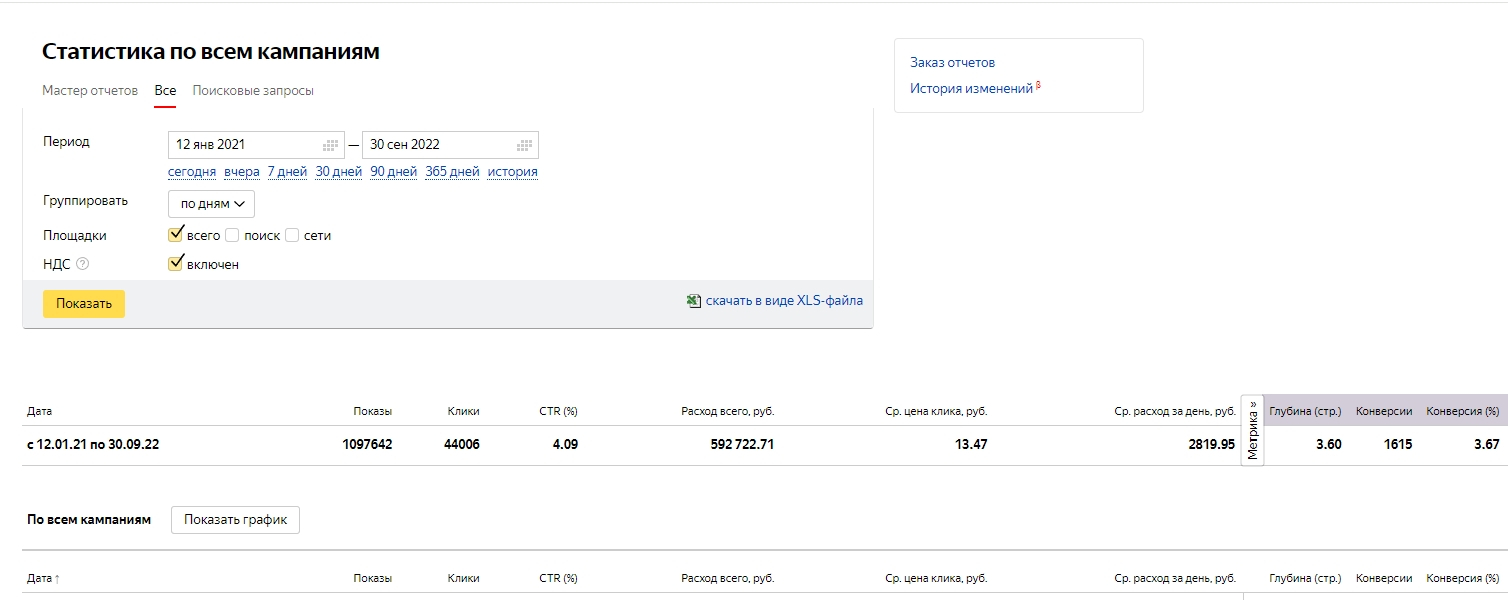The image size is (1508, 600).
Task: Toggle the "всего" checkbox
Action: 176,235
